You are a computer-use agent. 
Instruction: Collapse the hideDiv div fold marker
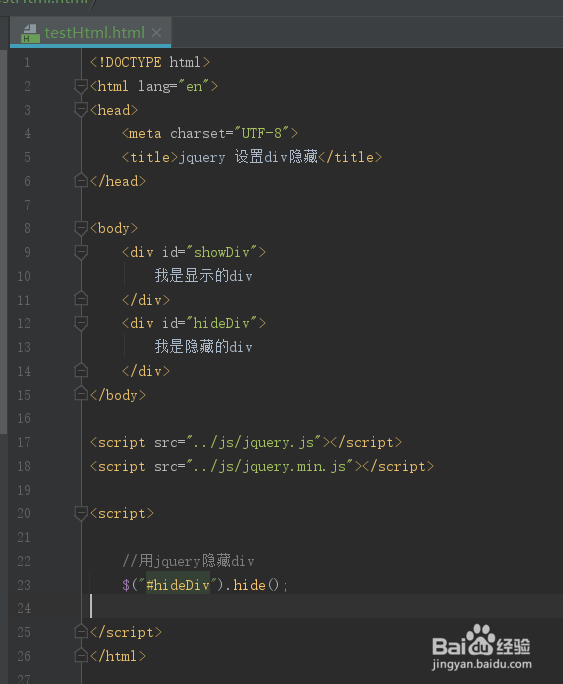(x=81, y=323)
